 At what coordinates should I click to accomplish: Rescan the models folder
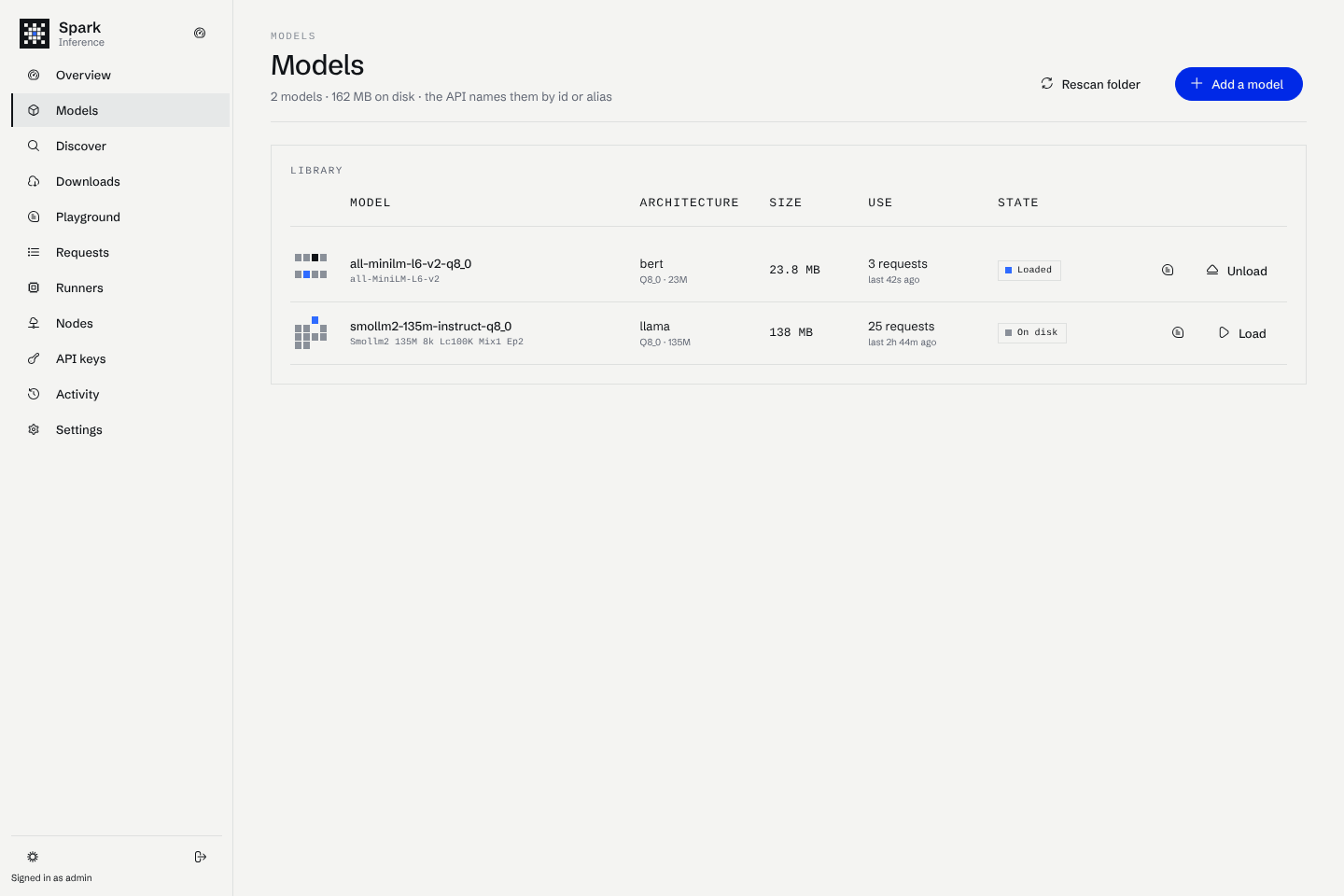point(1090,84)
